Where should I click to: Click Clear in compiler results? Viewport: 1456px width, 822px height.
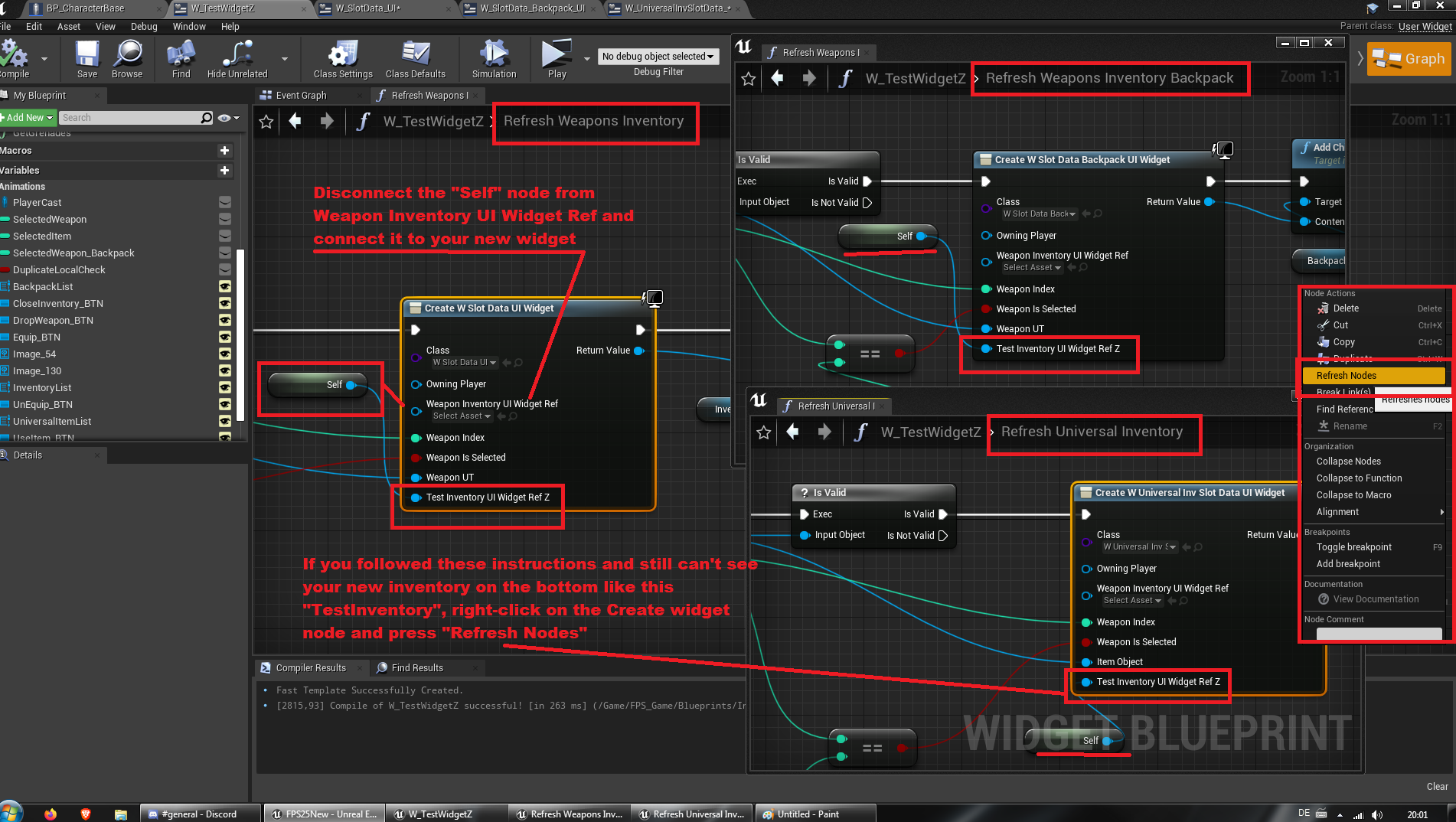click(1437, 787)
